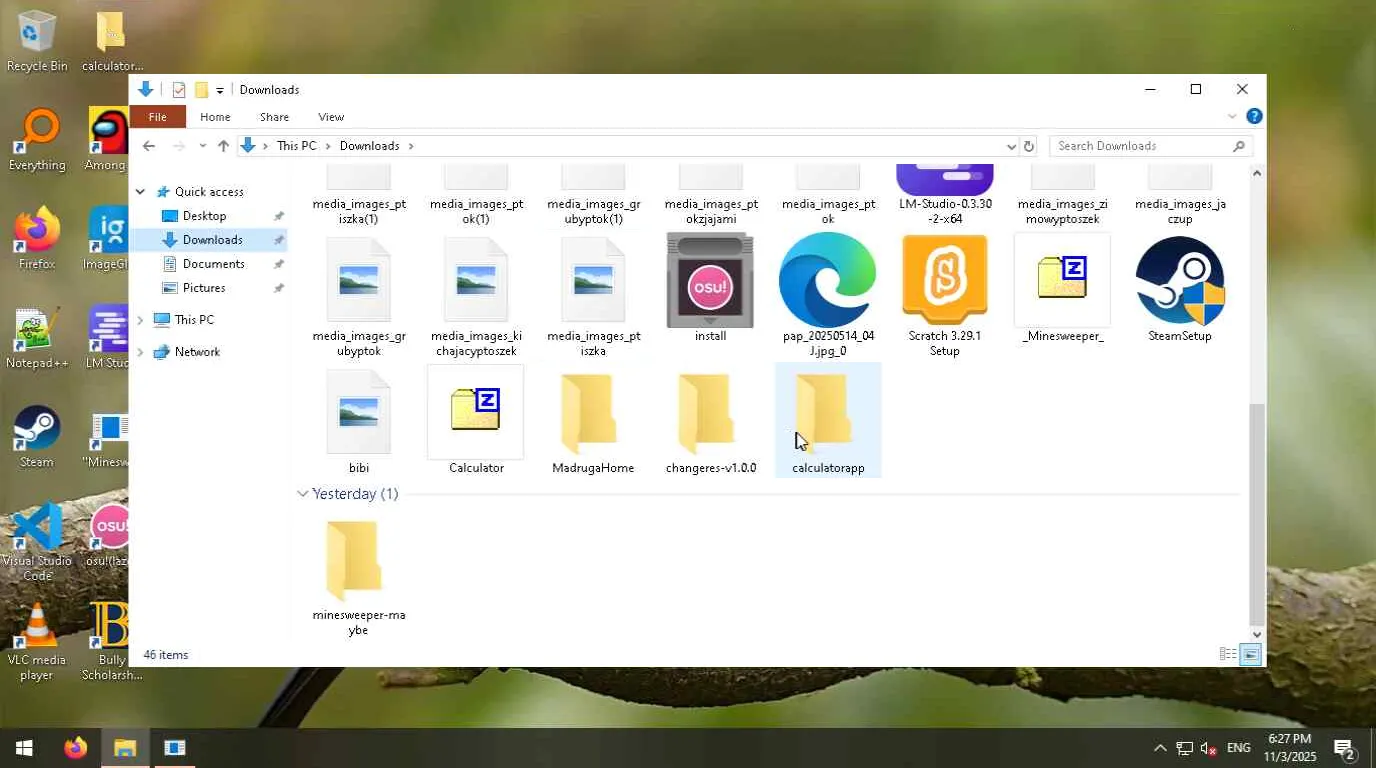Select the bibi image file
The width and height of the screenshot is (1376, 768).
tap(359, 420)
